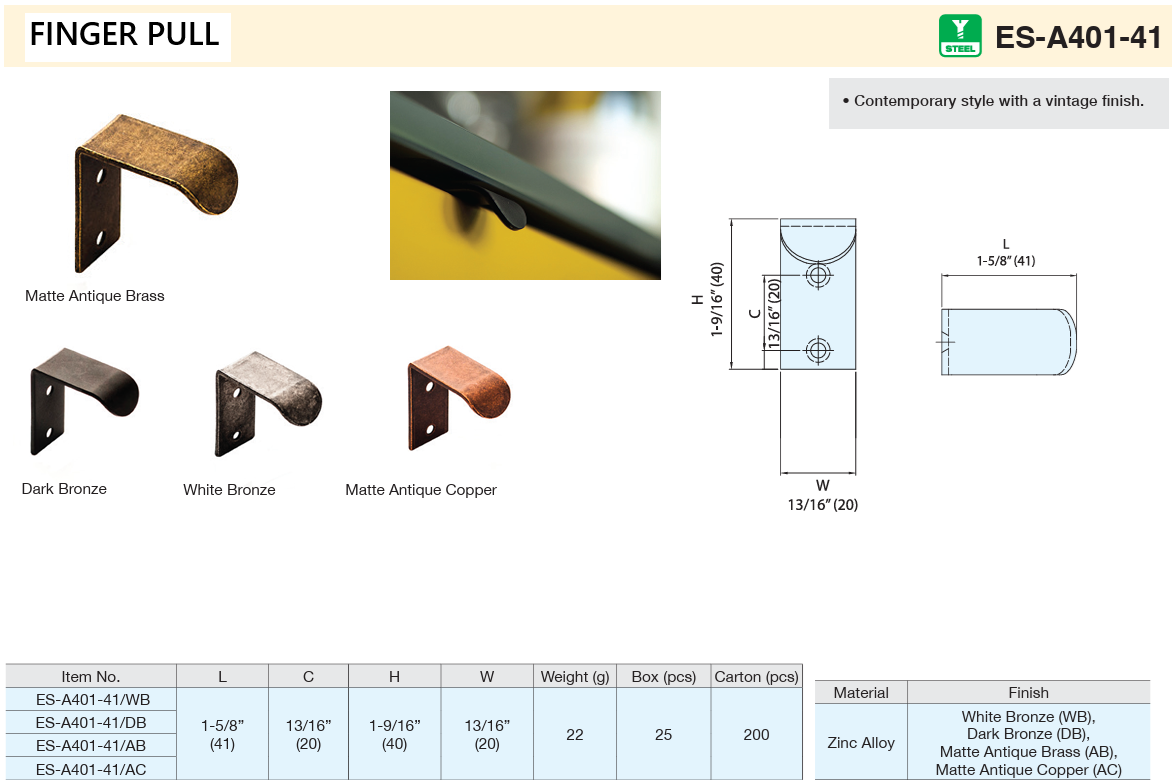Select item ES-A401-41/DB in table
Screen dimensions: 1172x780
[x=91, y=722]
